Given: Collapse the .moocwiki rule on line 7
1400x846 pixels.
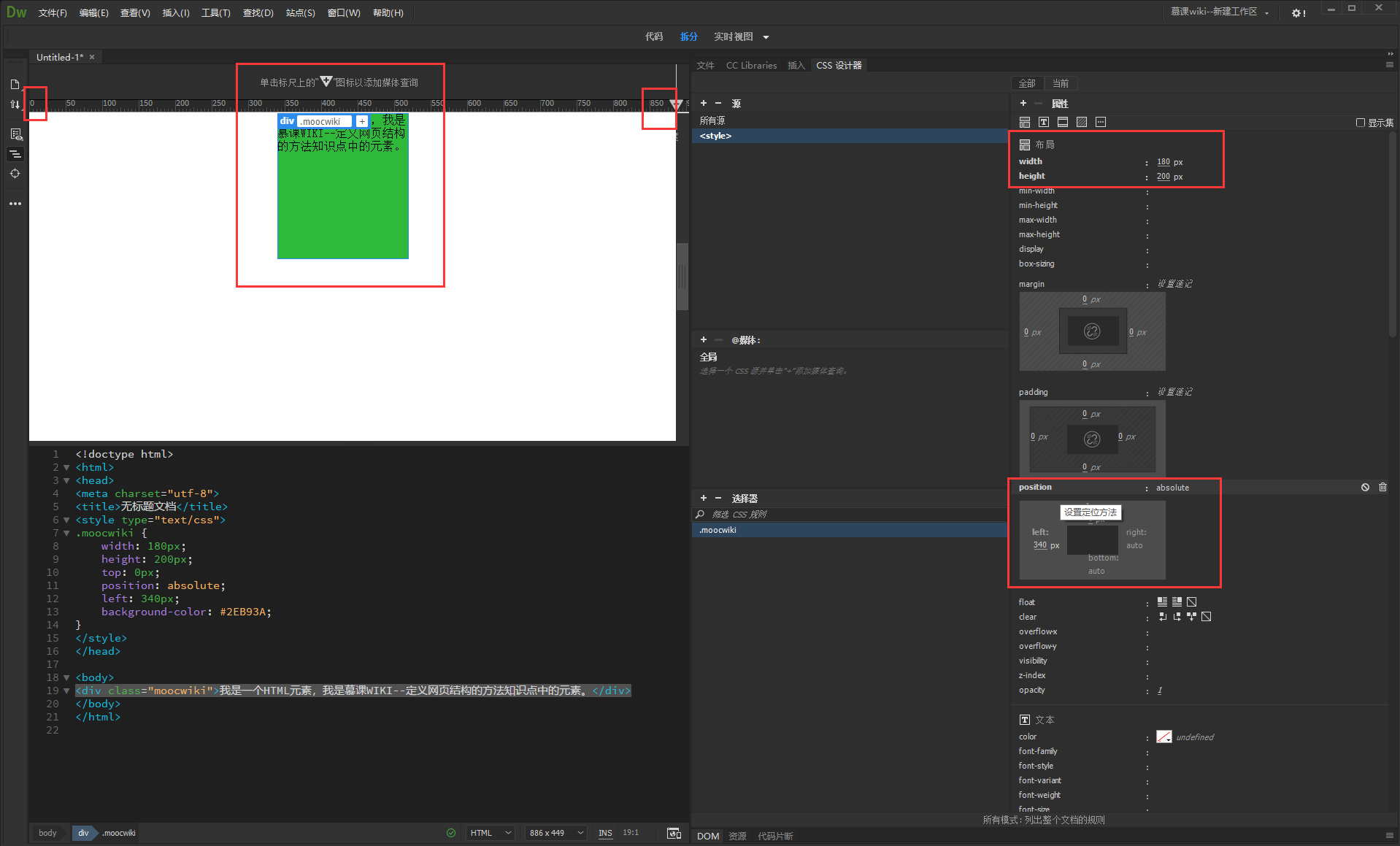Looking at the screenshot, I should click(x=66, y=534).
